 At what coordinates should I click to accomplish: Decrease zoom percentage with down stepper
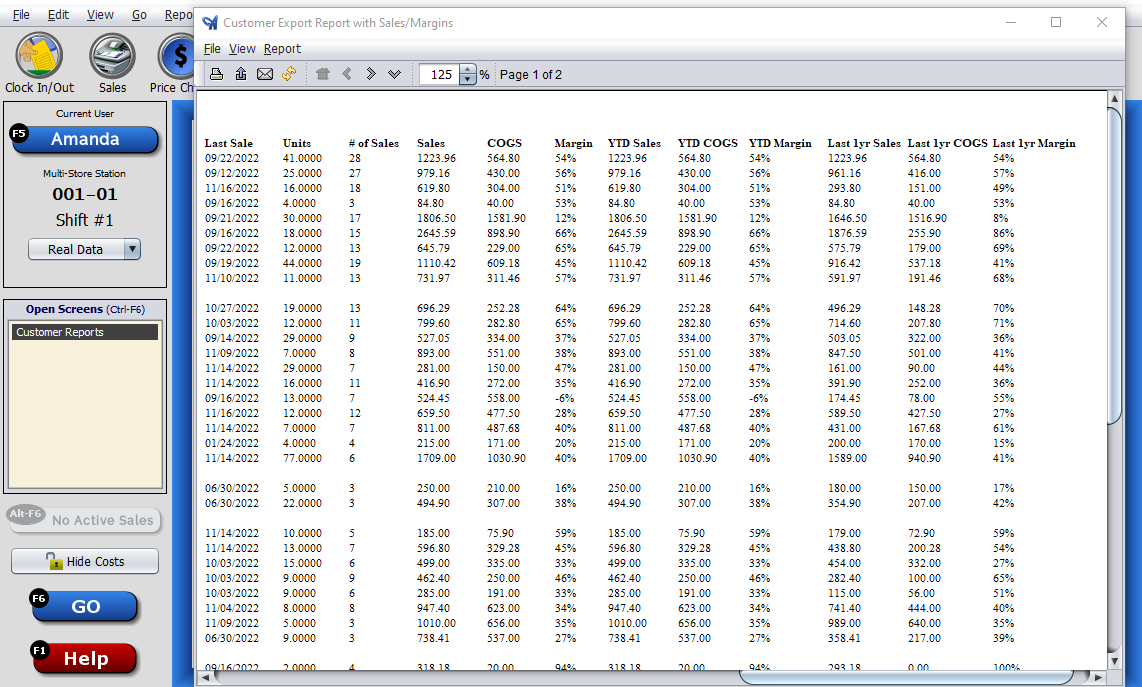point(468,79)
